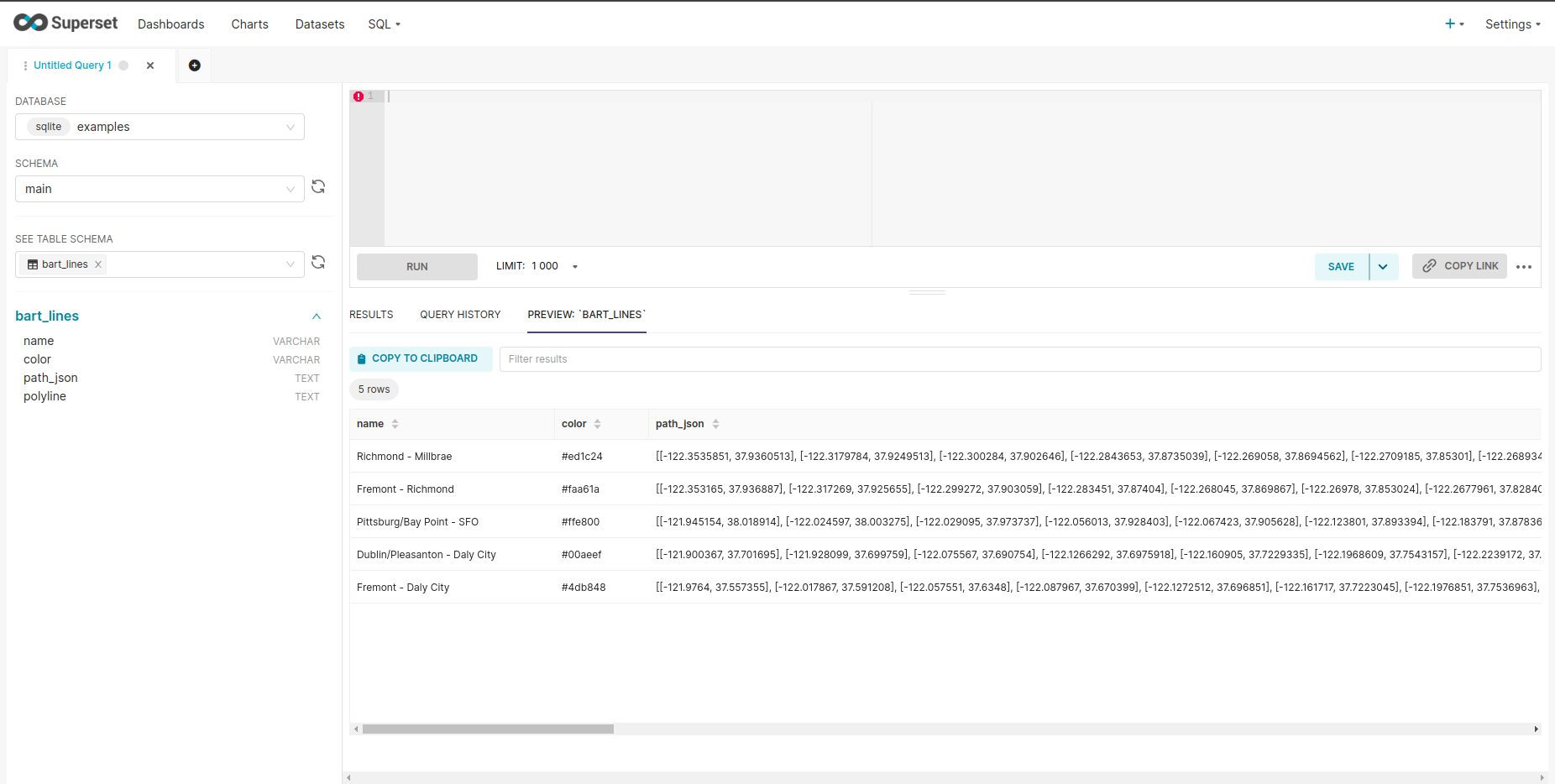
Task: Toggle sorting on the path_json column
Action: pos(715,424)
